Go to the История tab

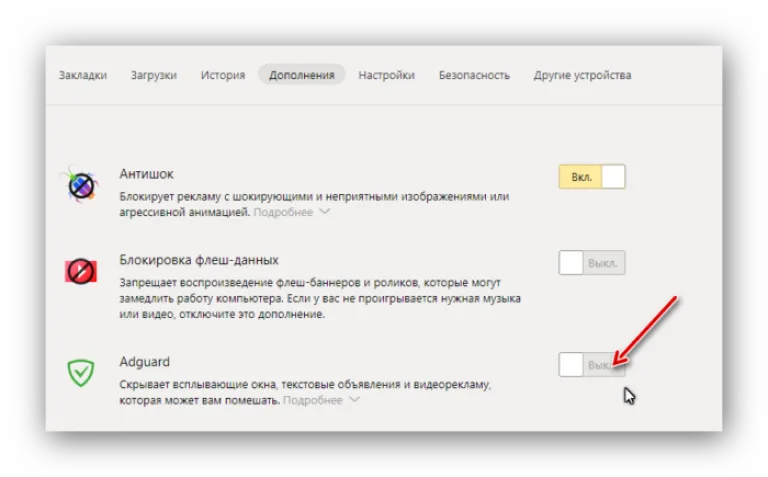pyautogui.click(x=223, y=75)
